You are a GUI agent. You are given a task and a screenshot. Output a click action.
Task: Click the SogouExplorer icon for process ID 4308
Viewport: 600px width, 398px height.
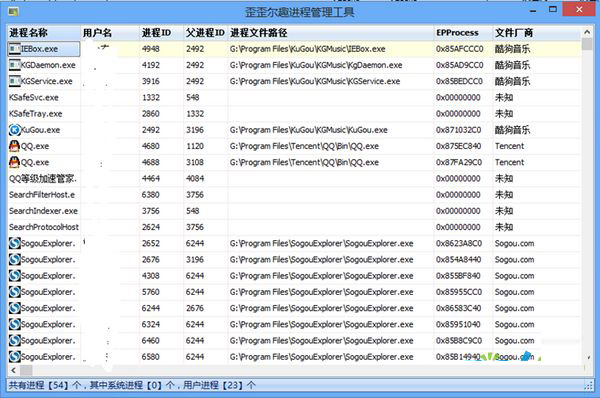(x=15, y=276)
